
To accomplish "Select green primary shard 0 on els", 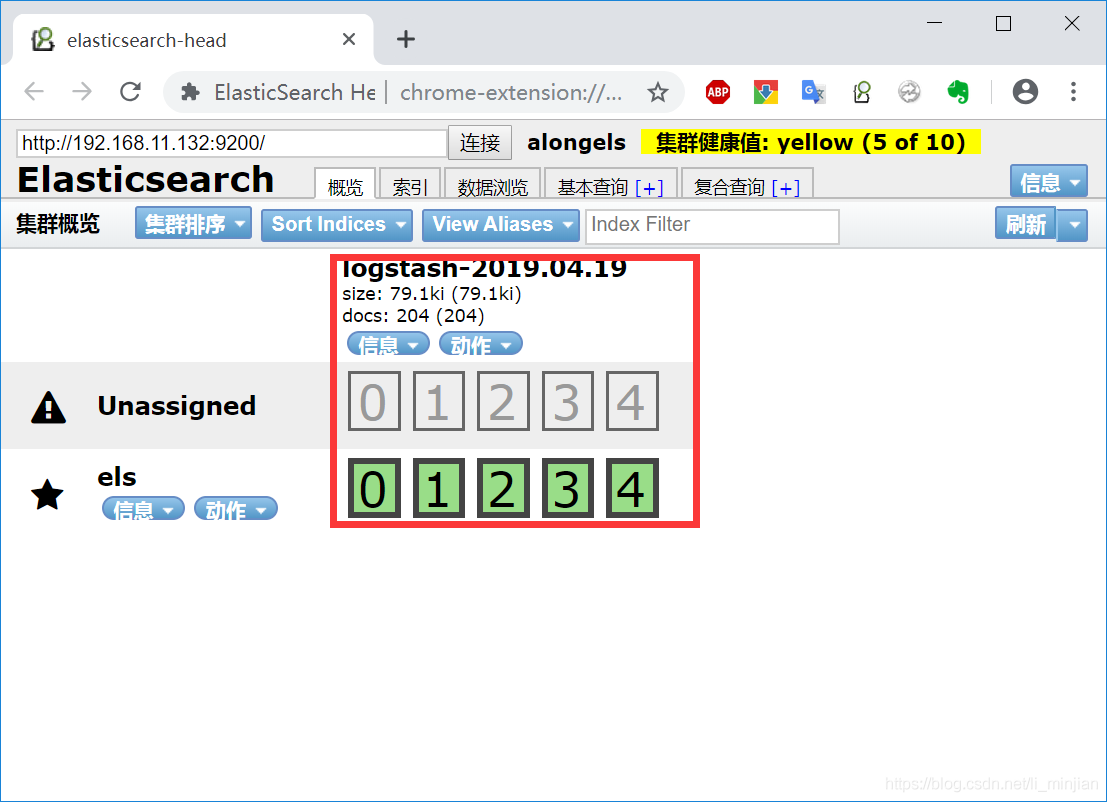I will (374, 488).
